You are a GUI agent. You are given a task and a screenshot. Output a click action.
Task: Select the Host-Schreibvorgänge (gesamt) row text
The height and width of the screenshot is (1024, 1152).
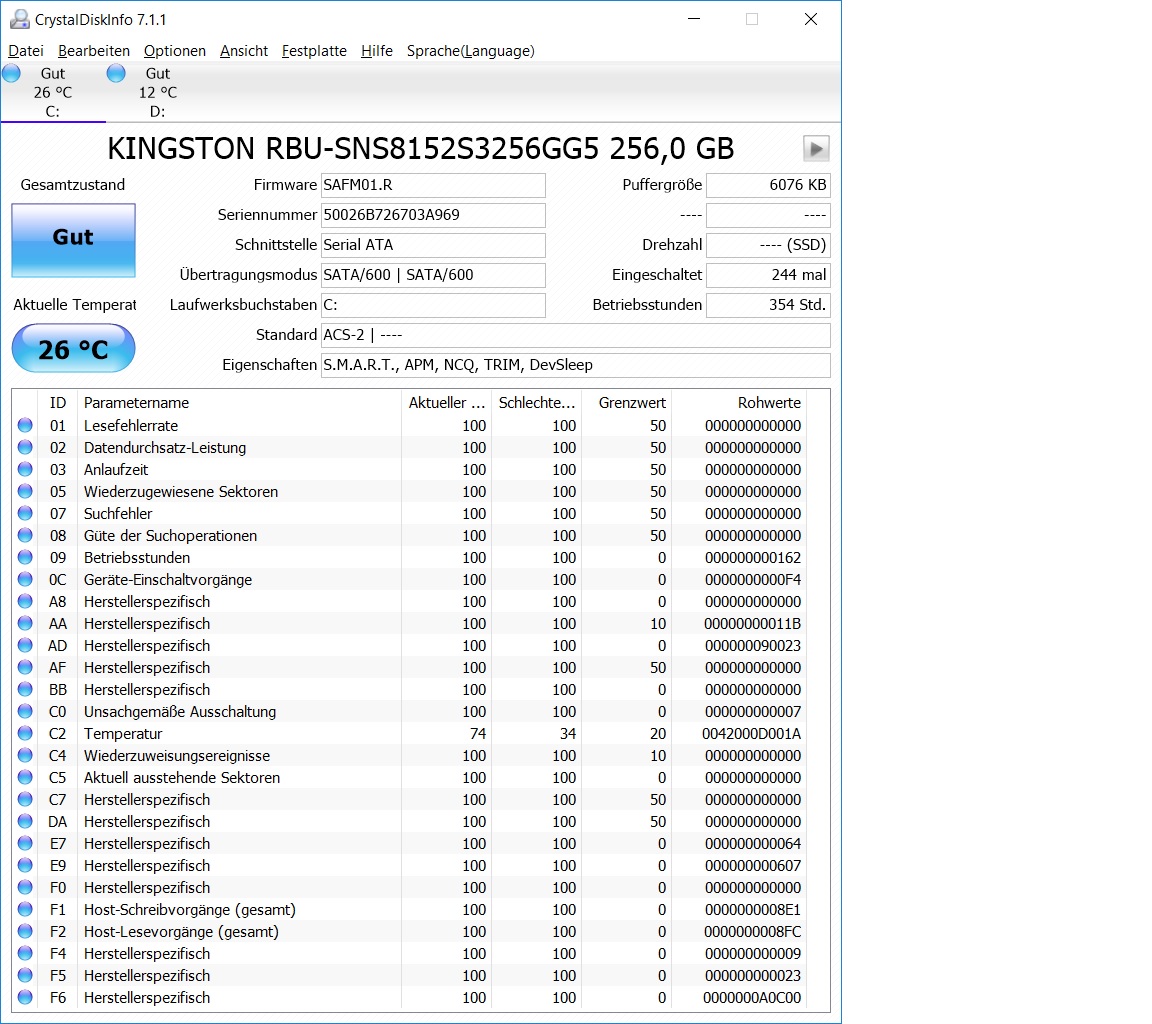(190, 909)
